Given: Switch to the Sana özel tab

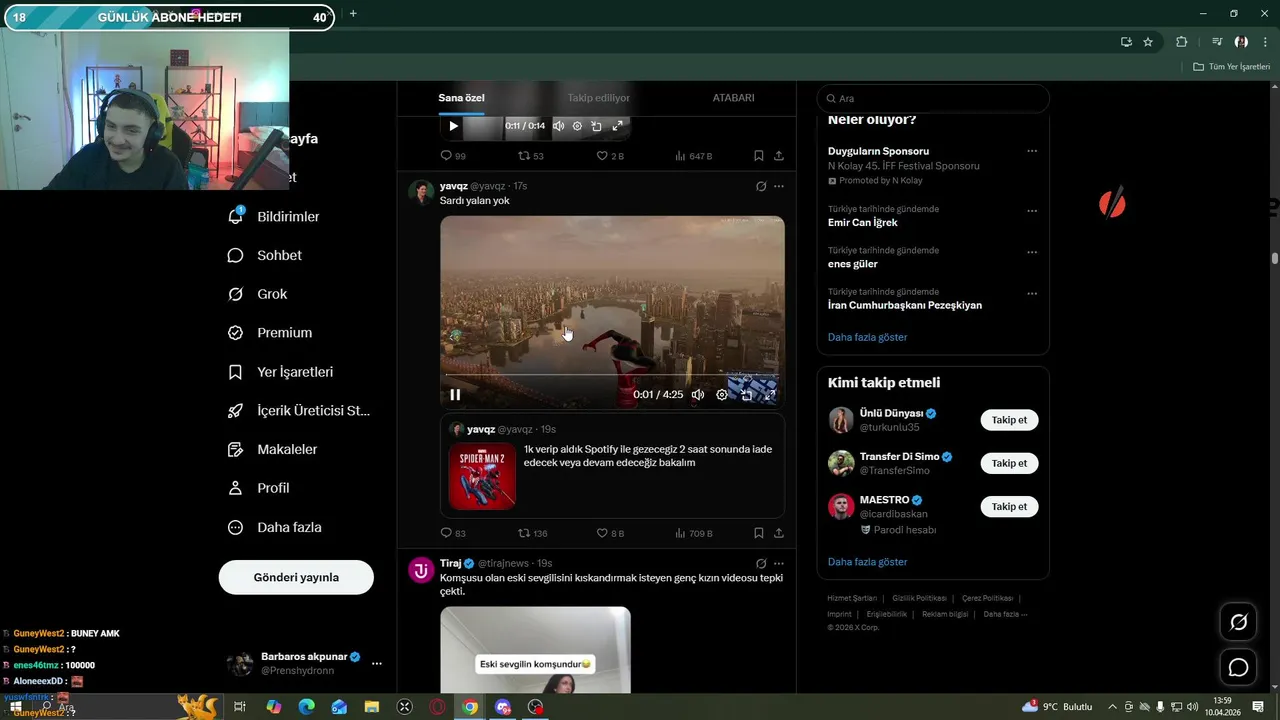Looking at the screenshot, I should pos(461,98).
